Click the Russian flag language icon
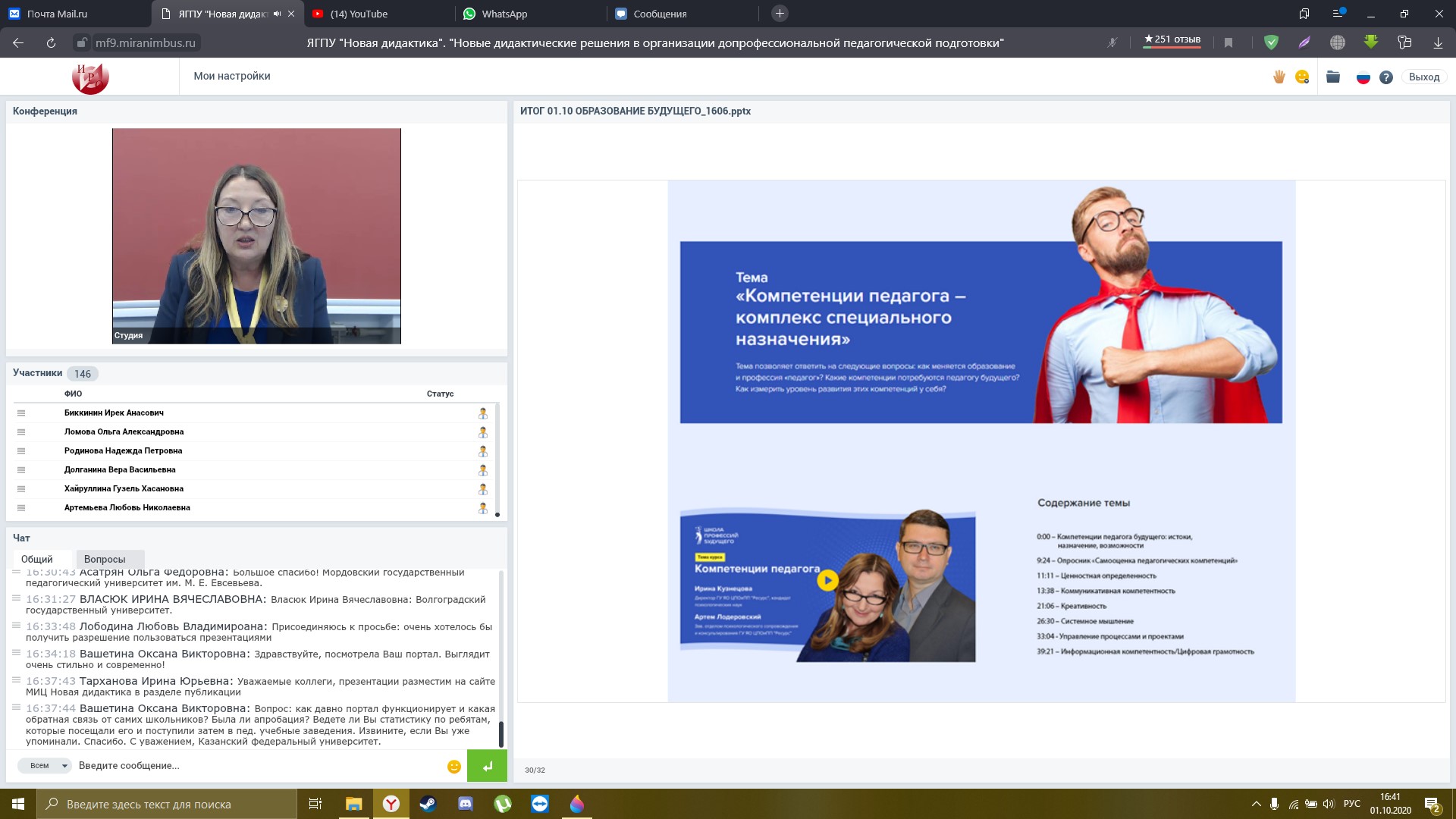1456x819 pixels. click(1363, 77)
